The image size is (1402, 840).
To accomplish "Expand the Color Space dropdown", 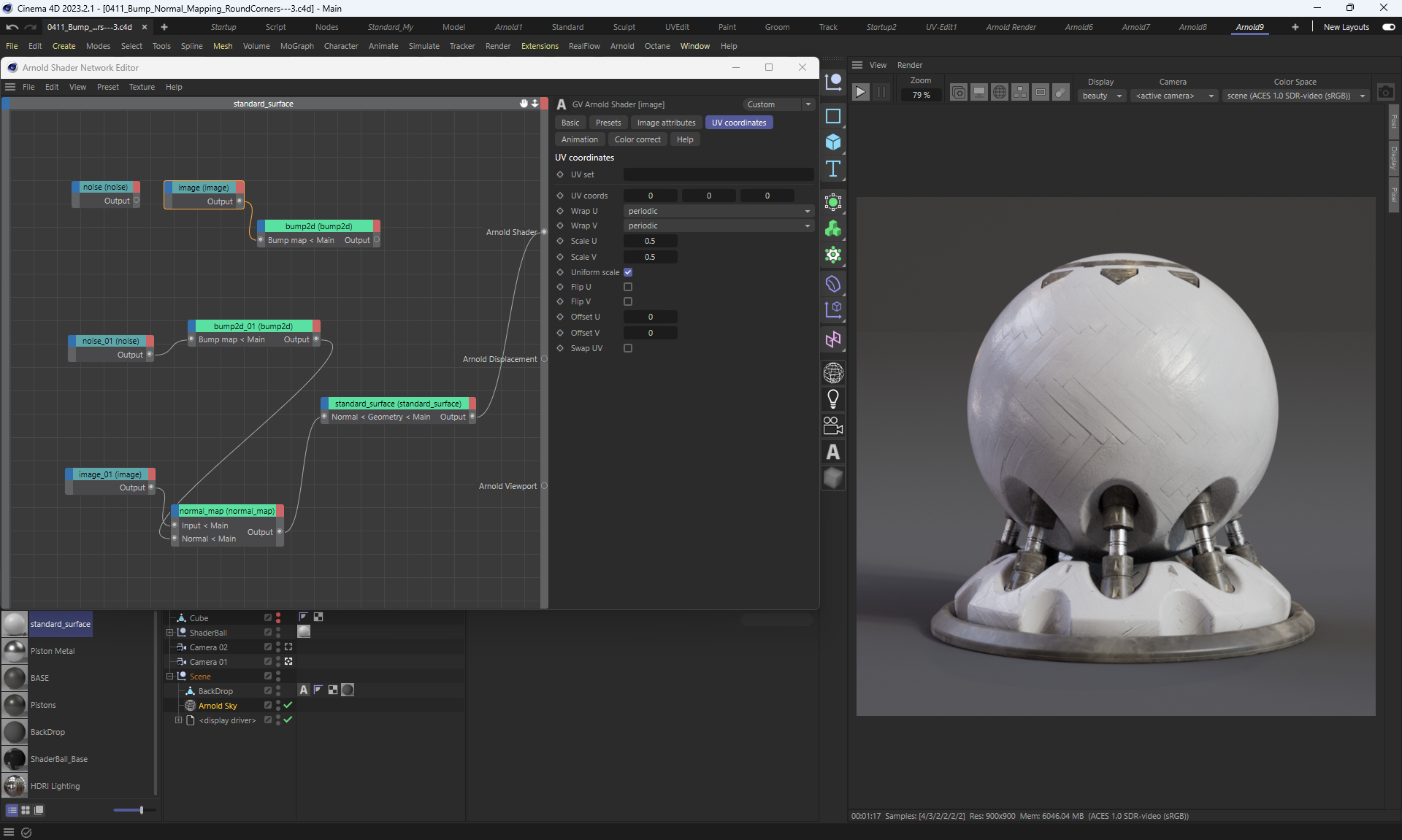I will point(1295,96).
